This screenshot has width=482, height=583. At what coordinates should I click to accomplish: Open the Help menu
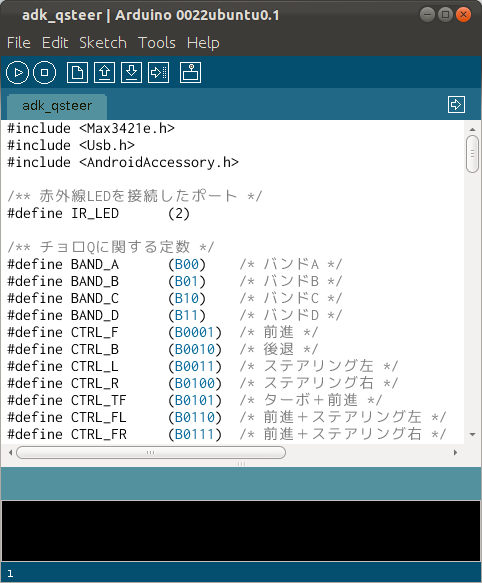tap(203, 43)
